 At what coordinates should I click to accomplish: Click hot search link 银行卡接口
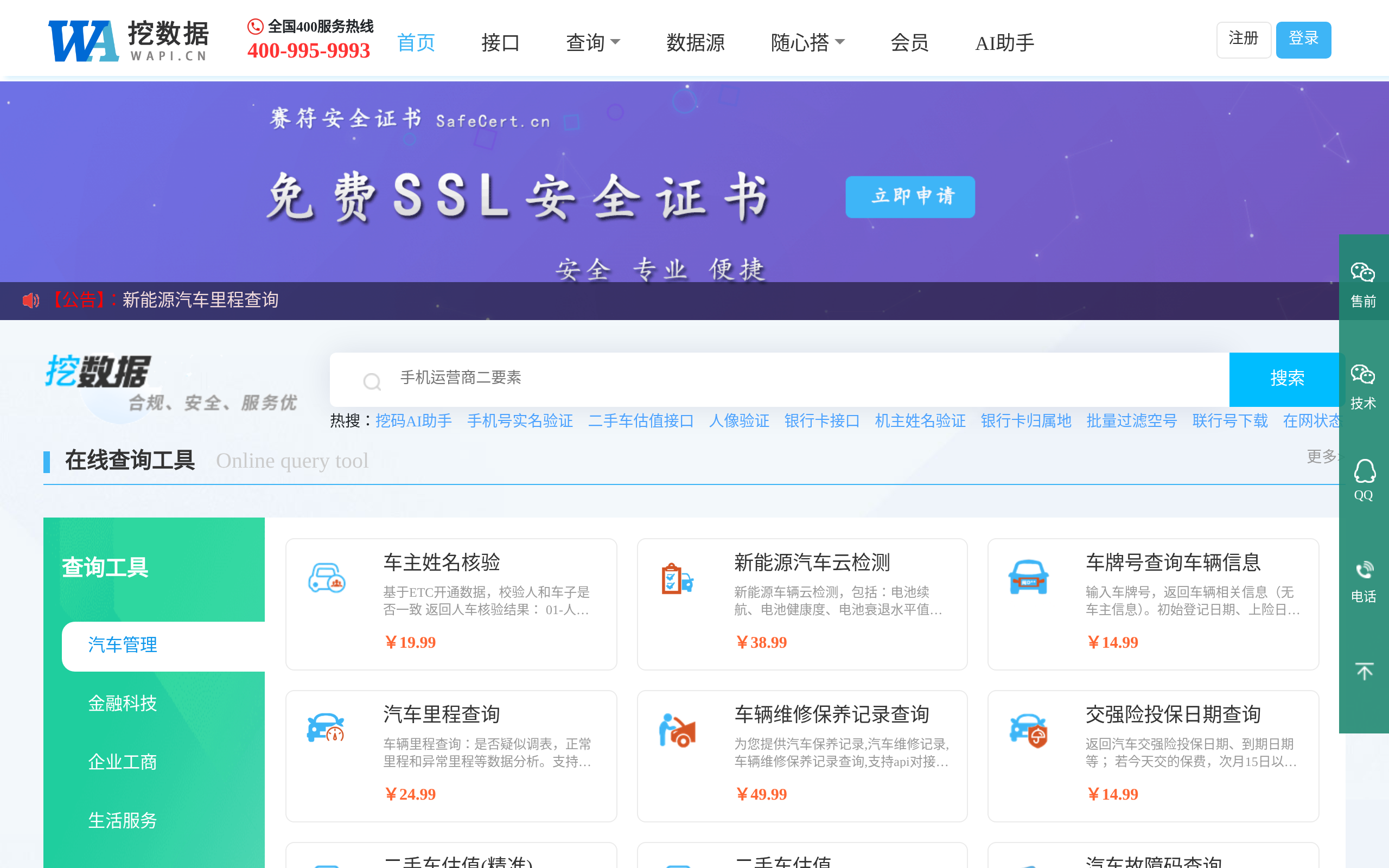[822, 421]
